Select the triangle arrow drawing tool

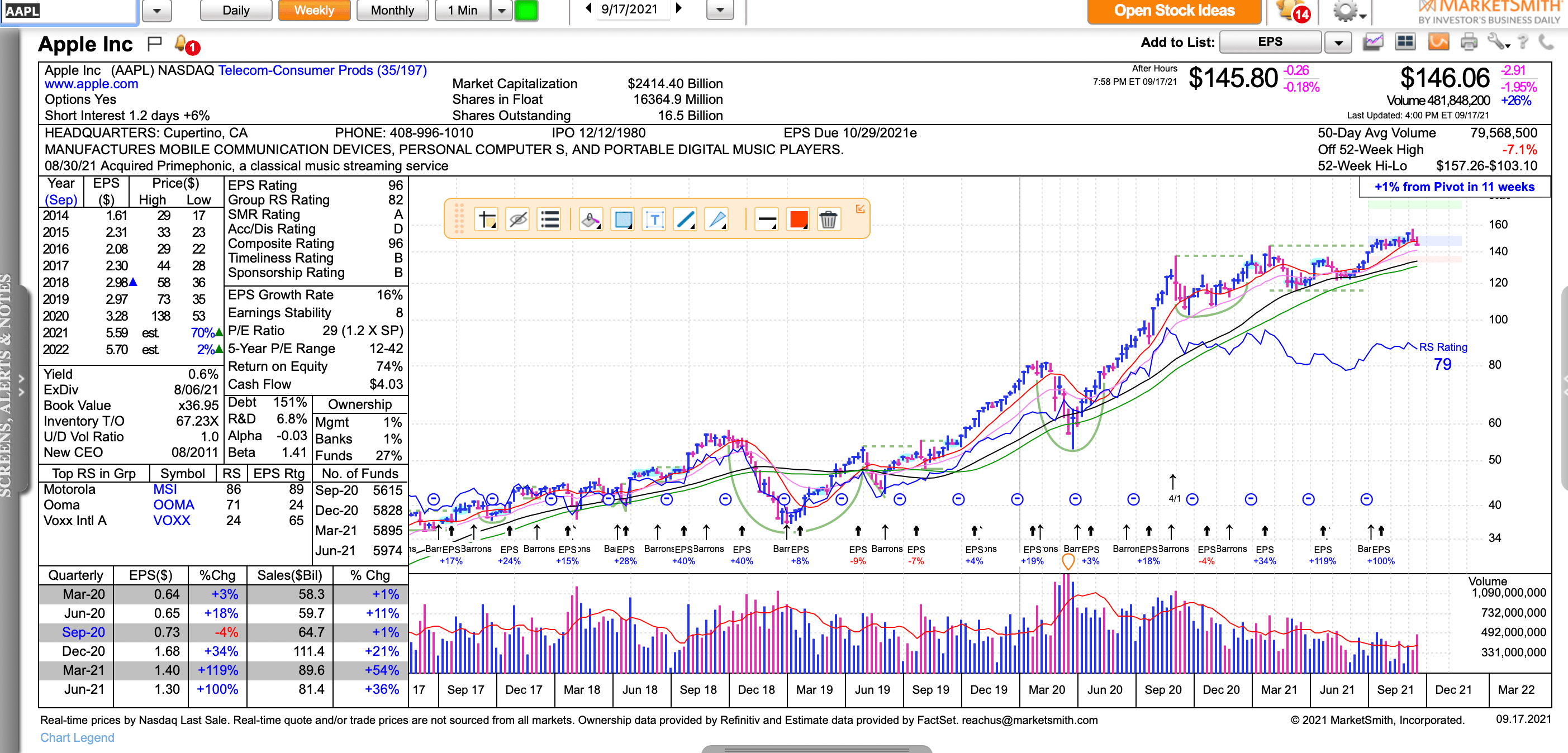pyautogui.click(x=716, y=219)
